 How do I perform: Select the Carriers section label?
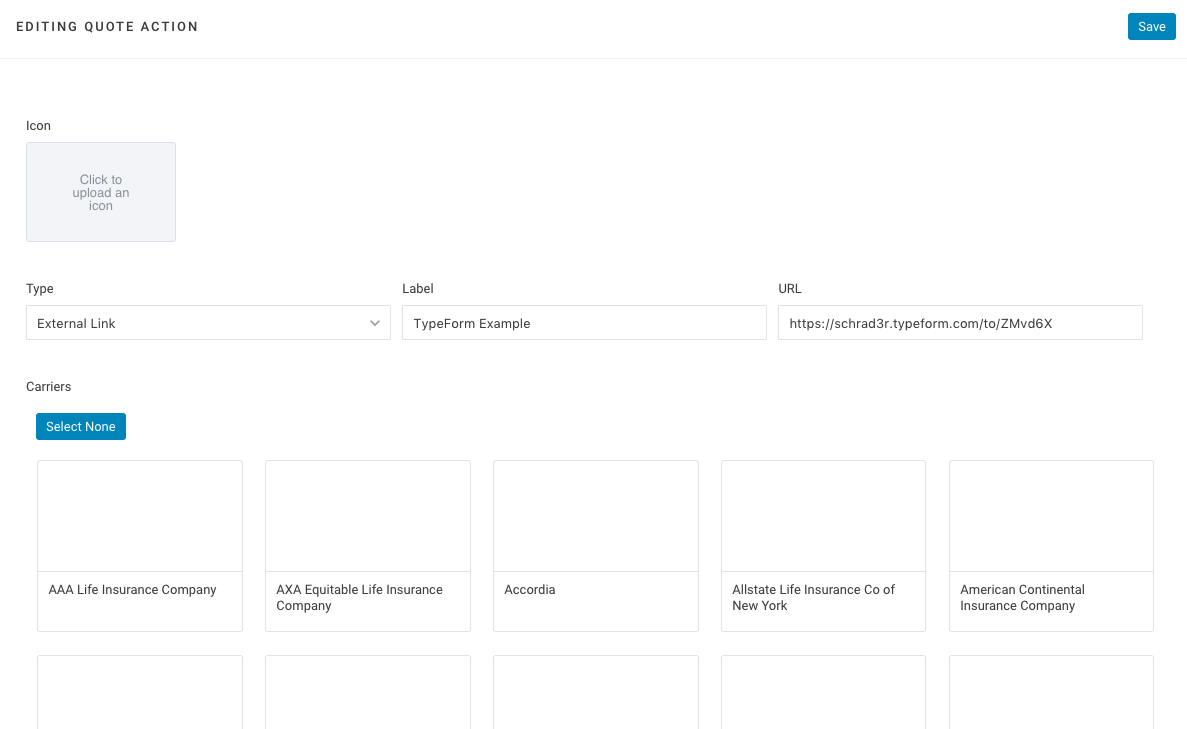[x=48, y=387]
